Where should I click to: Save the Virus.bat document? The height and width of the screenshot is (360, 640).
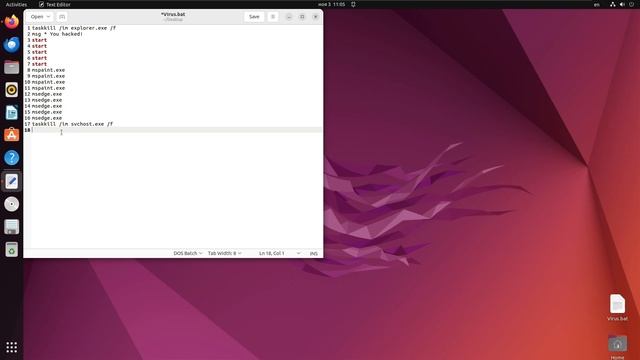pos(254,17)
